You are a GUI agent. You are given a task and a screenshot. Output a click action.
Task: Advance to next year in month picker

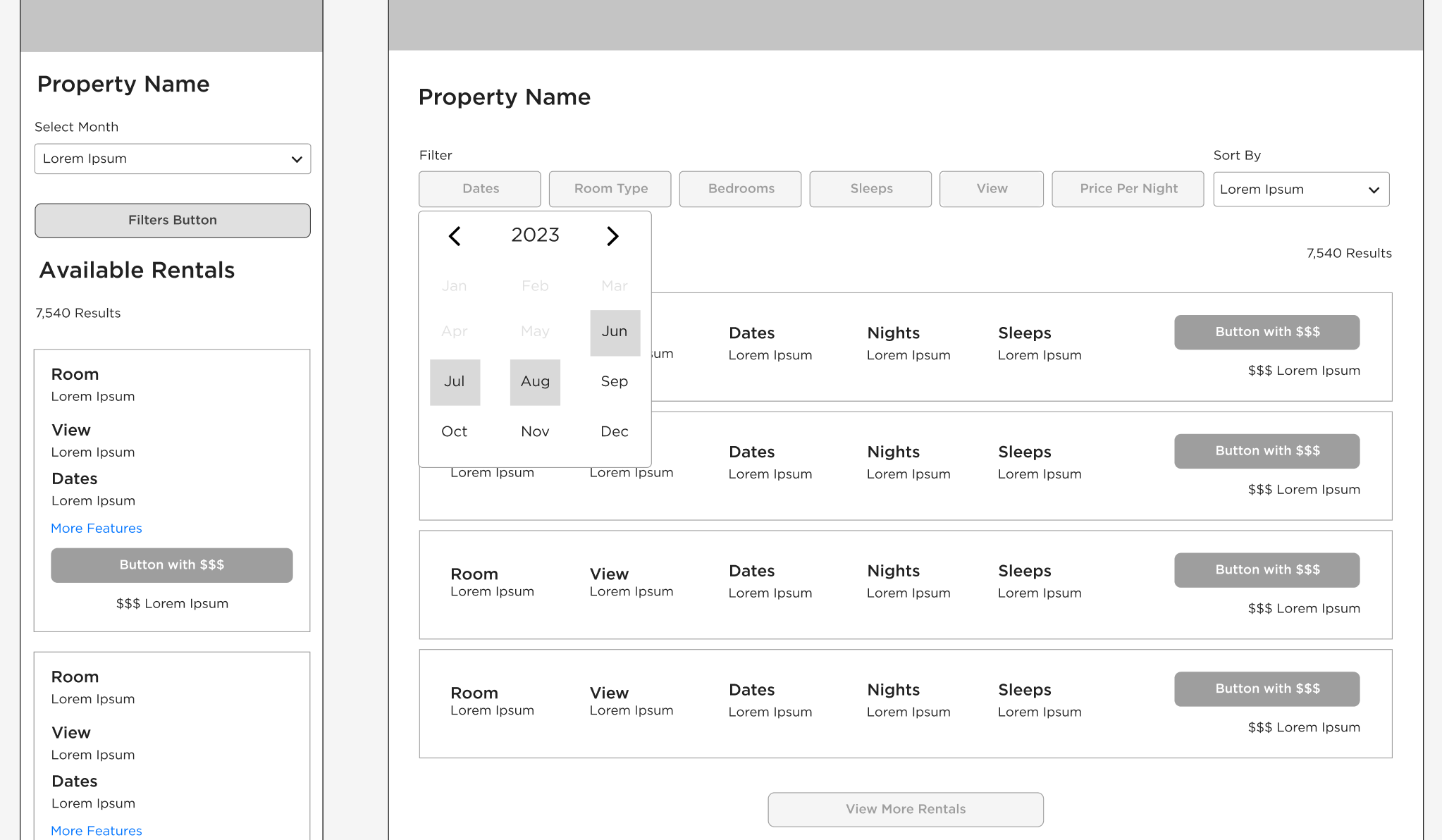[x=612, y=236]
